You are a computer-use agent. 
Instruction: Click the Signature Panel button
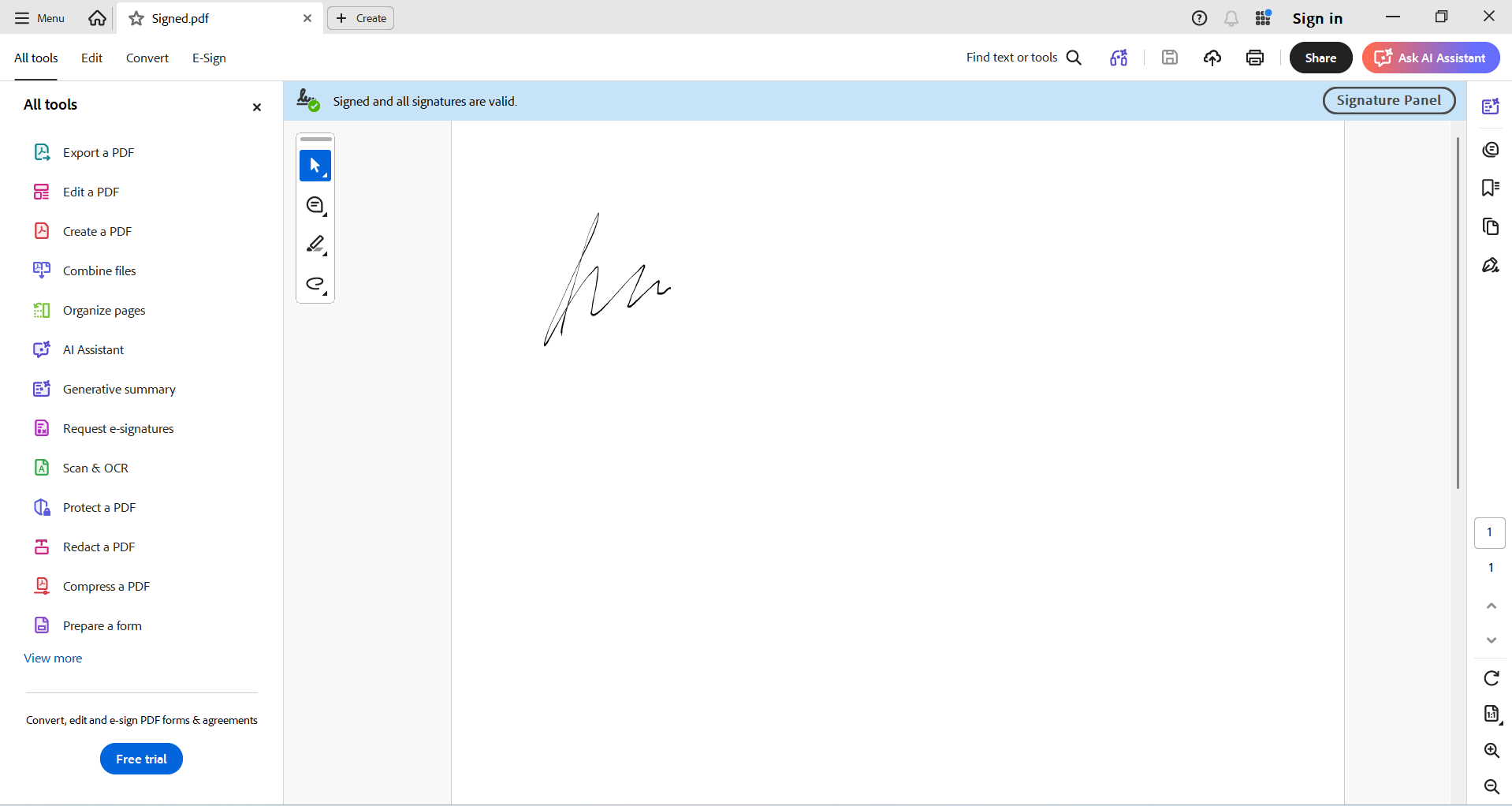[x=1389, y=100]
